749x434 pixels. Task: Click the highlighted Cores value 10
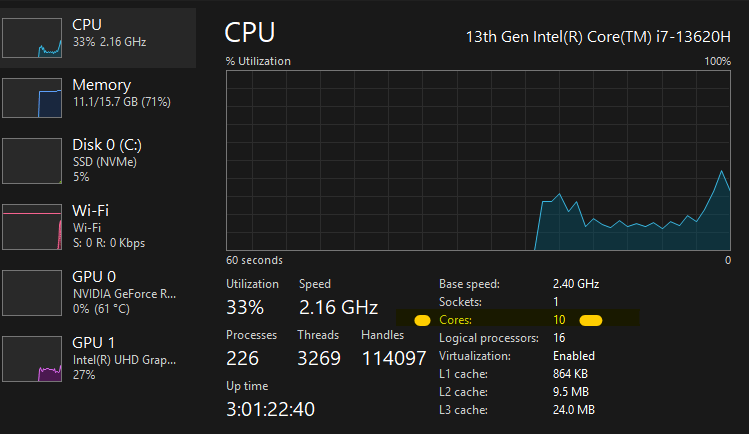click(559, 320)
